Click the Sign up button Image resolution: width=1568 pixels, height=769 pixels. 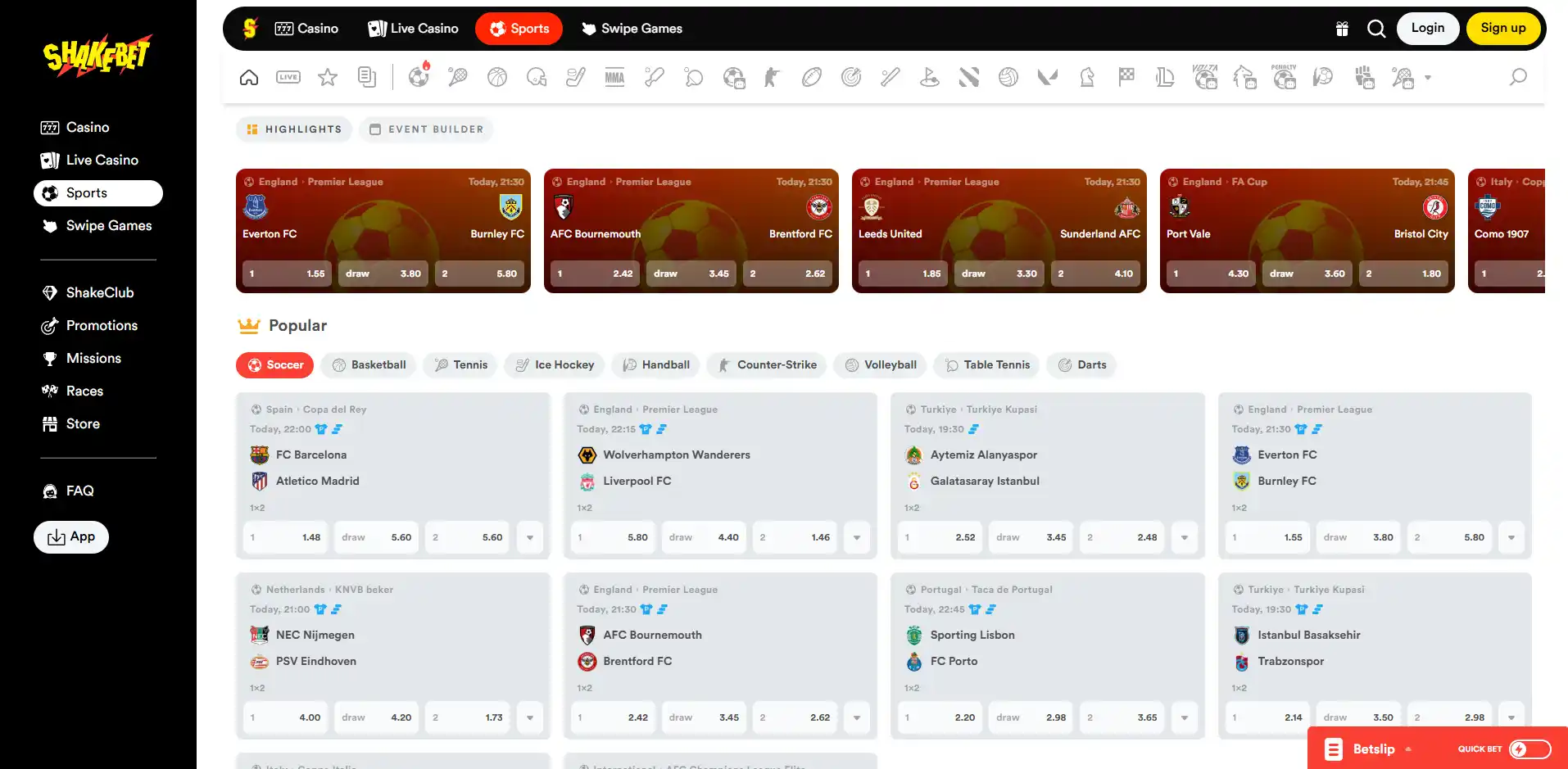point(1503,29)
